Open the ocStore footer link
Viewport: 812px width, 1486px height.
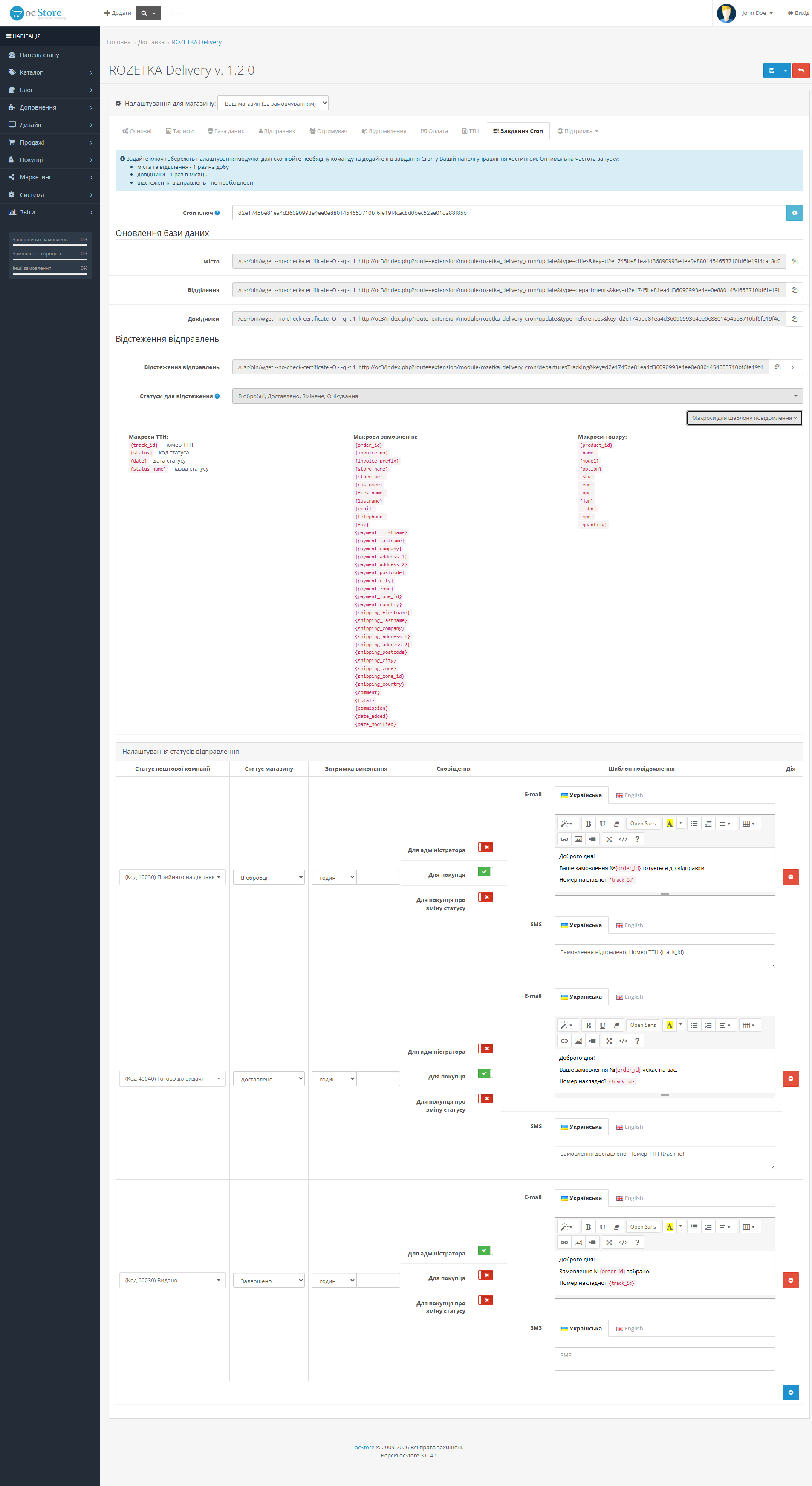point(364,1447)
